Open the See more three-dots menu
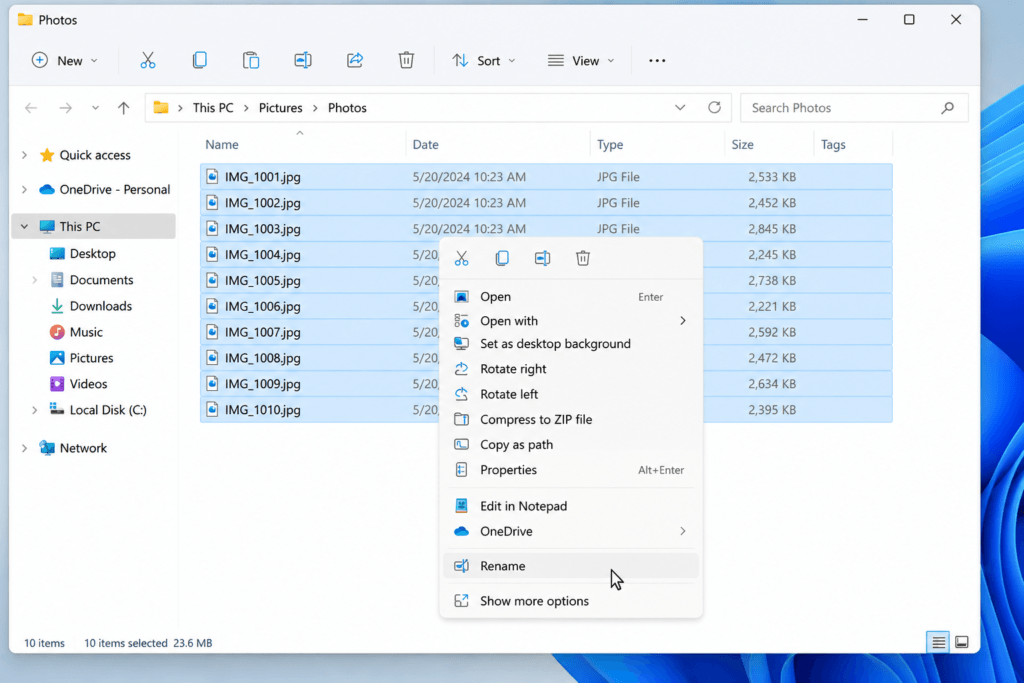 coord(657,61)
